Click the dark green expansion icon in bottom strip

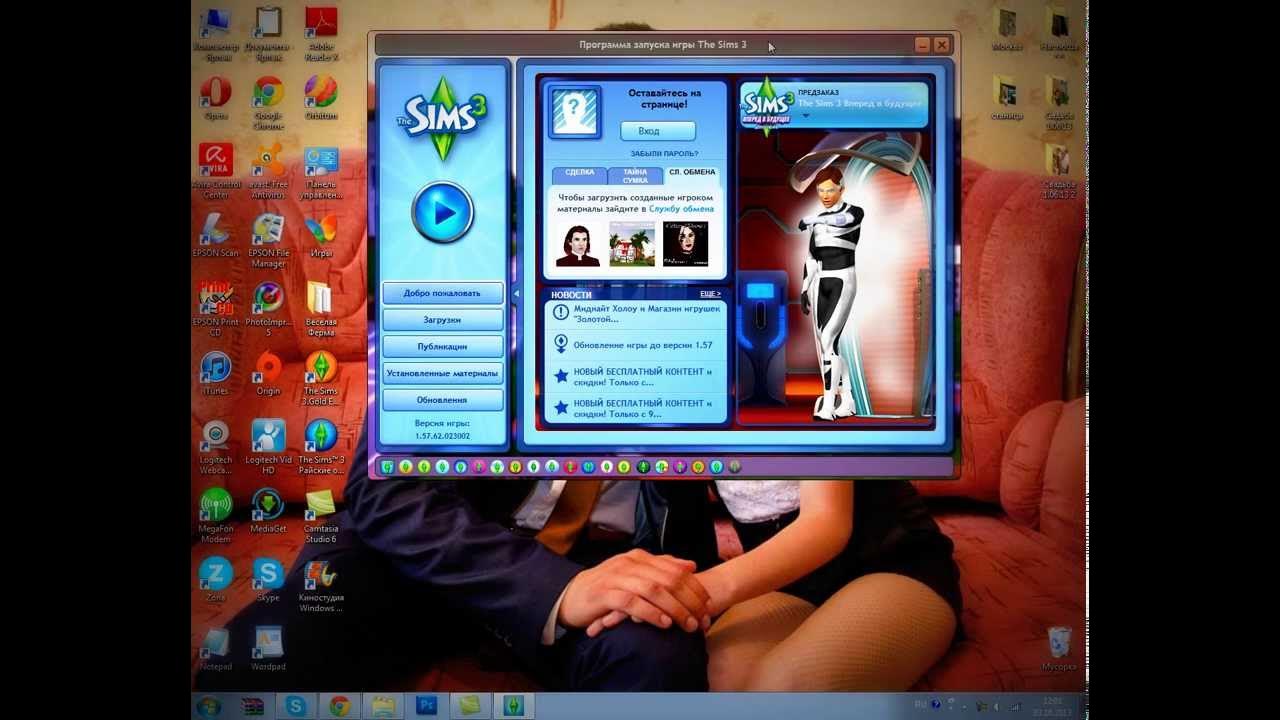click(x=643, y=466)
